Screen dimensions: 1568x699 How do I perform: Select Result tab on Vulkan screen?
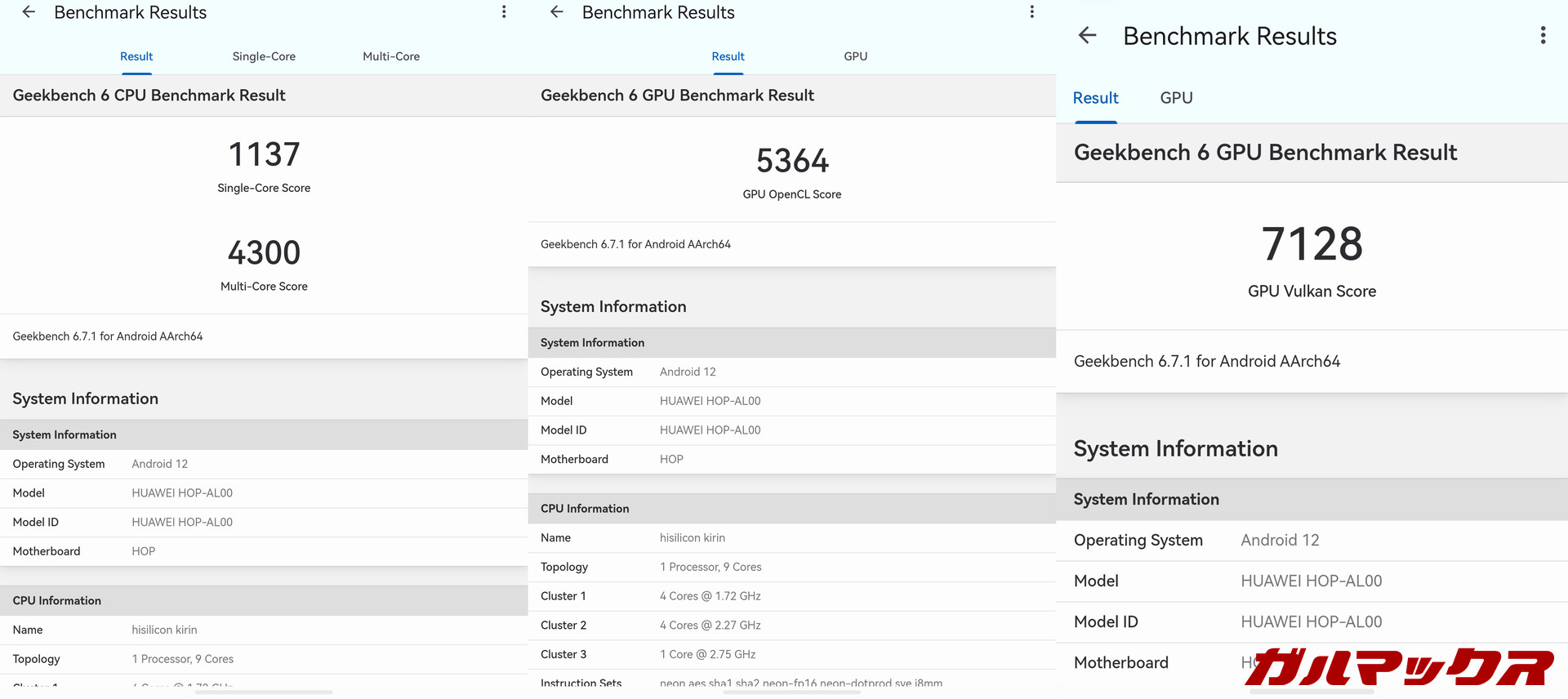[x=1095, y=98]
